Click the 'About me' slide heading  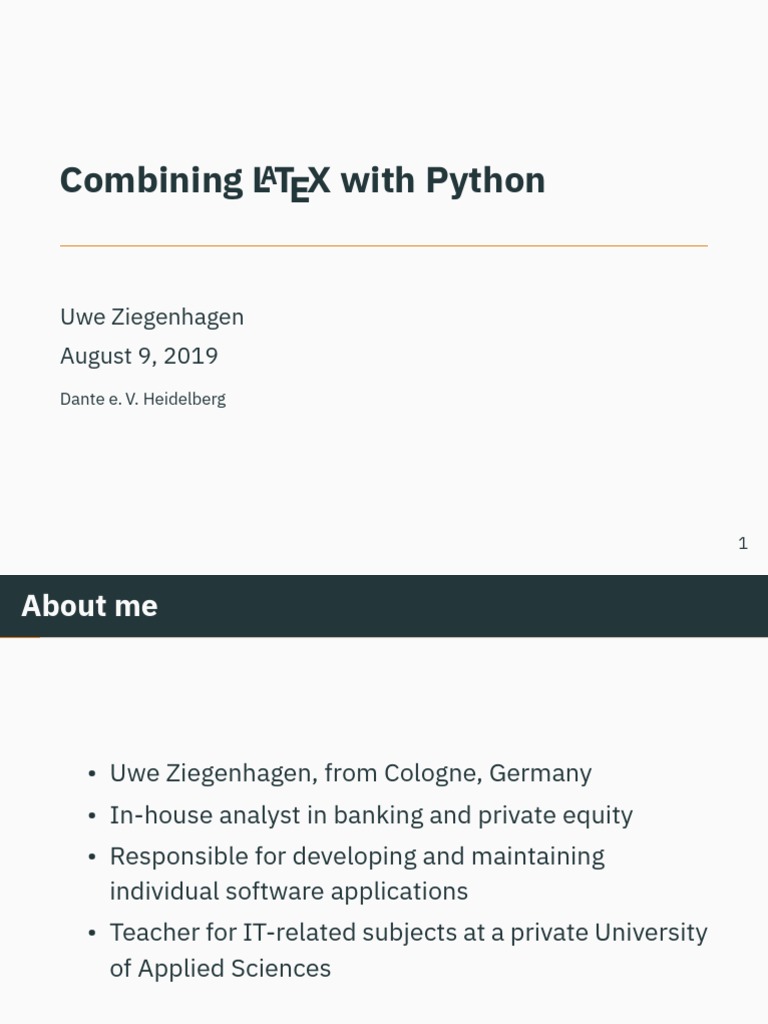[89, 606]
